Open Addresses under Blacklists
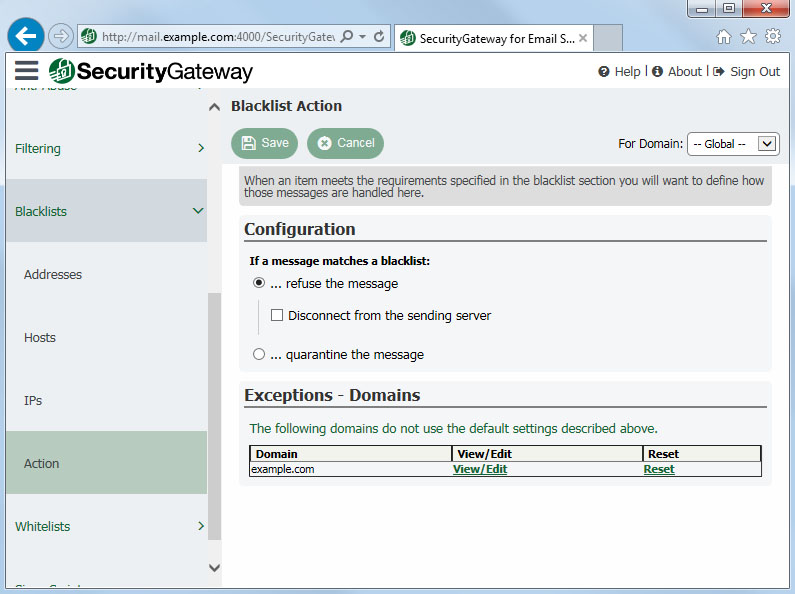The height and width of the screenshot is (594, 795). pyautogui.click(x=53, y=274)
